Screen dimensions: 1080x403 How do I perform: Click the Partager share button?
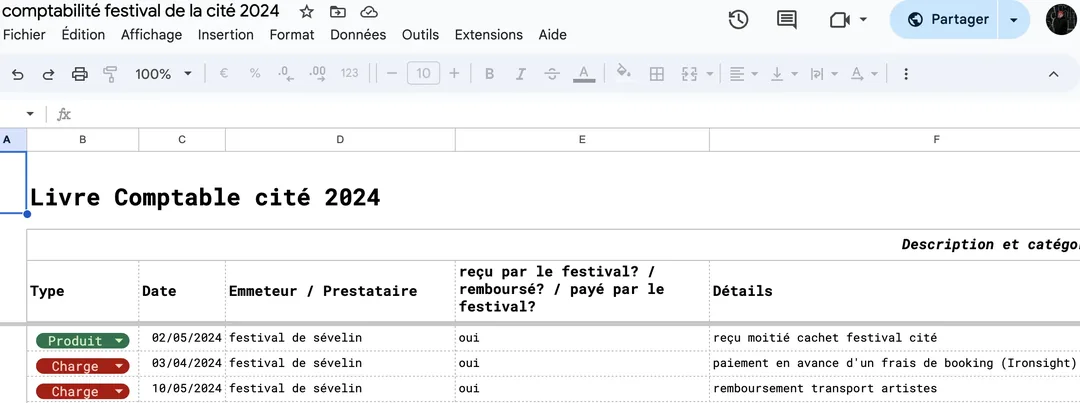(946, 20)
